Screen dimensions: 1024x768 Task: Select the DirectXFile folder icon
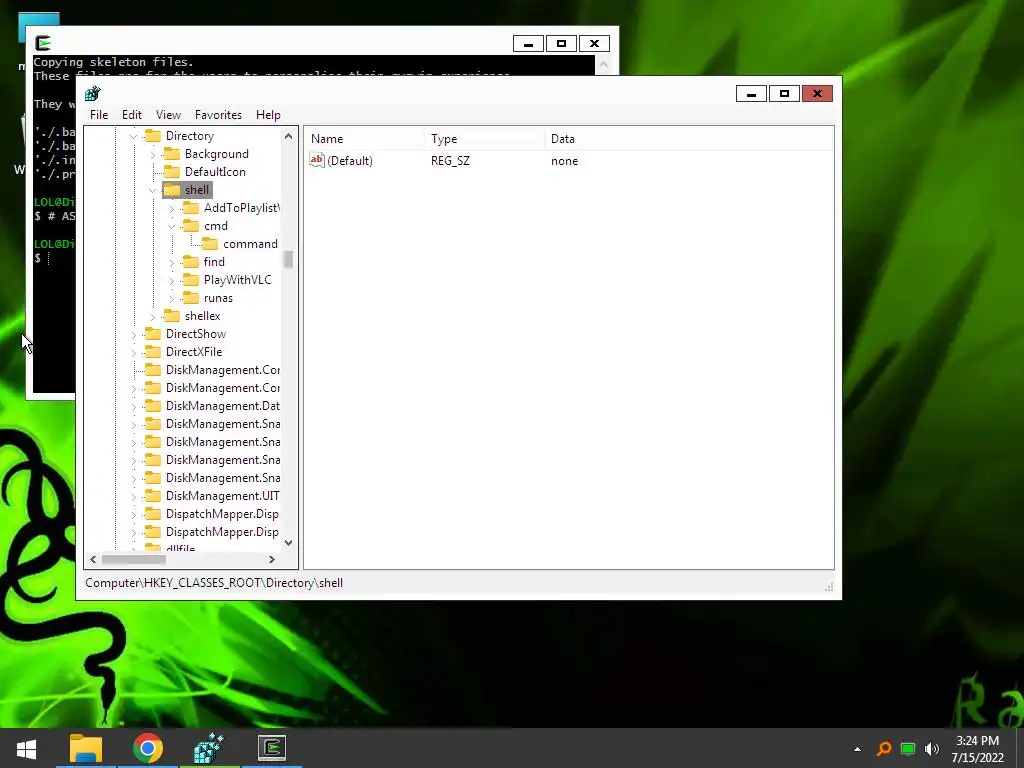coord(152,352)
